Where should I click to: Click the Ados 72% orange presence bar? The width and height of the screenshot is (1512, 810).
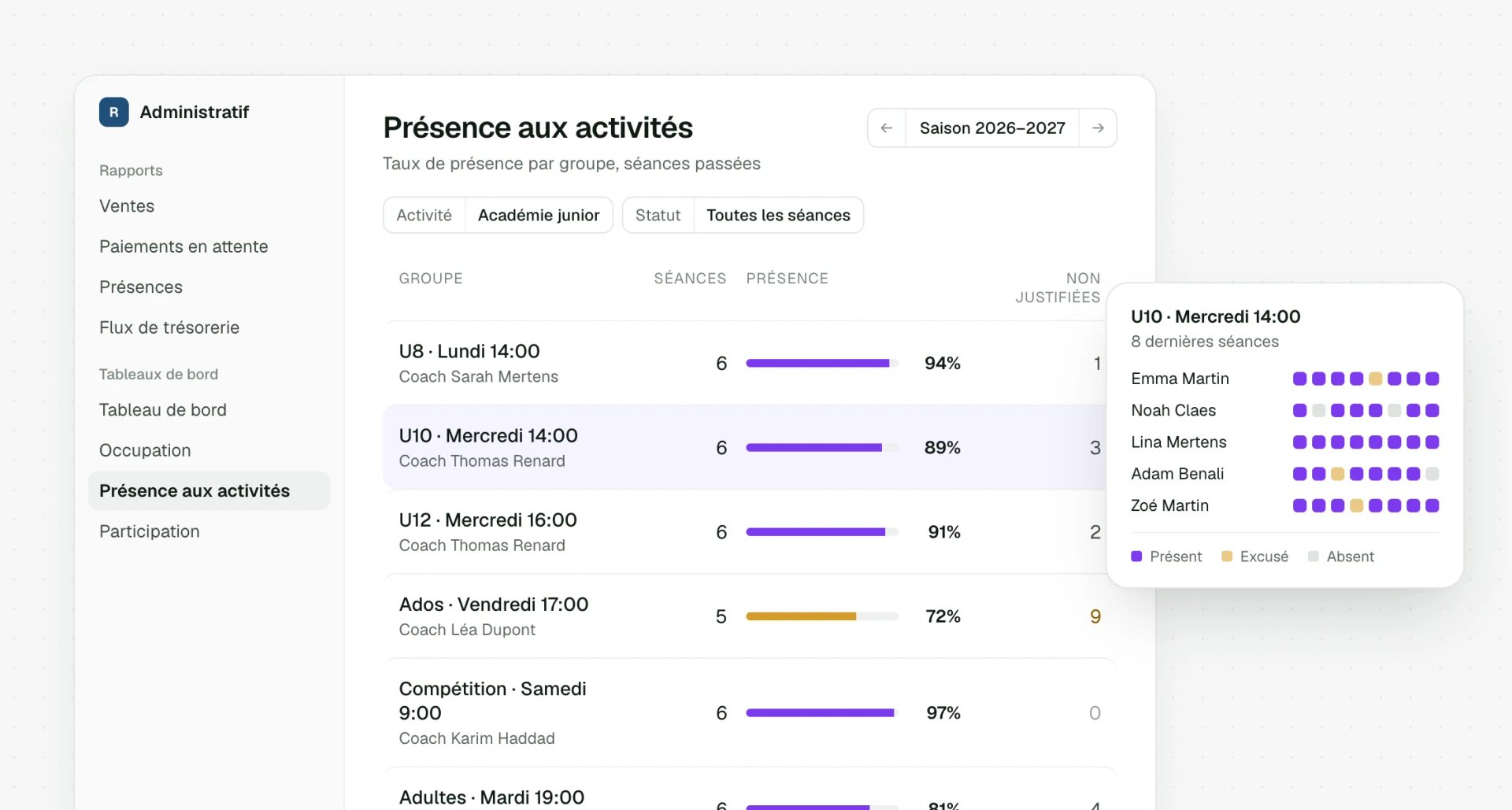coord(822,616)
